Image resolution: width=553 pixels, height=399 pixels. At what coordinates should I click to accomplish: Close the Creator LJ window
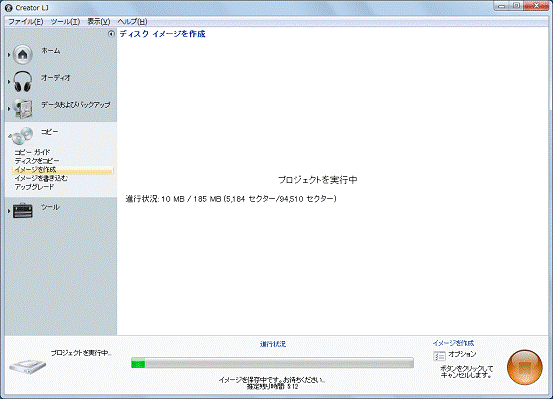point(536,6)
